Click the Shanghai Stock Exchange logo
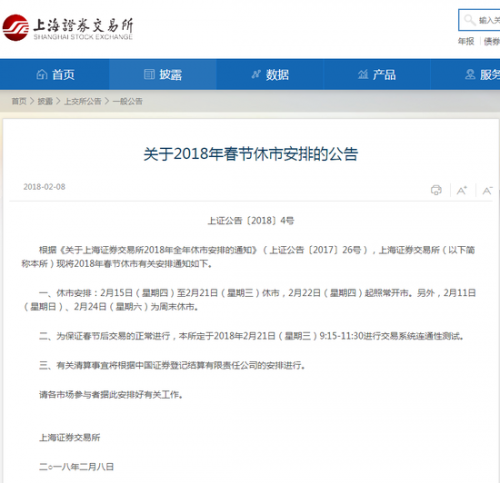This screenshot has width=500, height=483. coord(67,28)
